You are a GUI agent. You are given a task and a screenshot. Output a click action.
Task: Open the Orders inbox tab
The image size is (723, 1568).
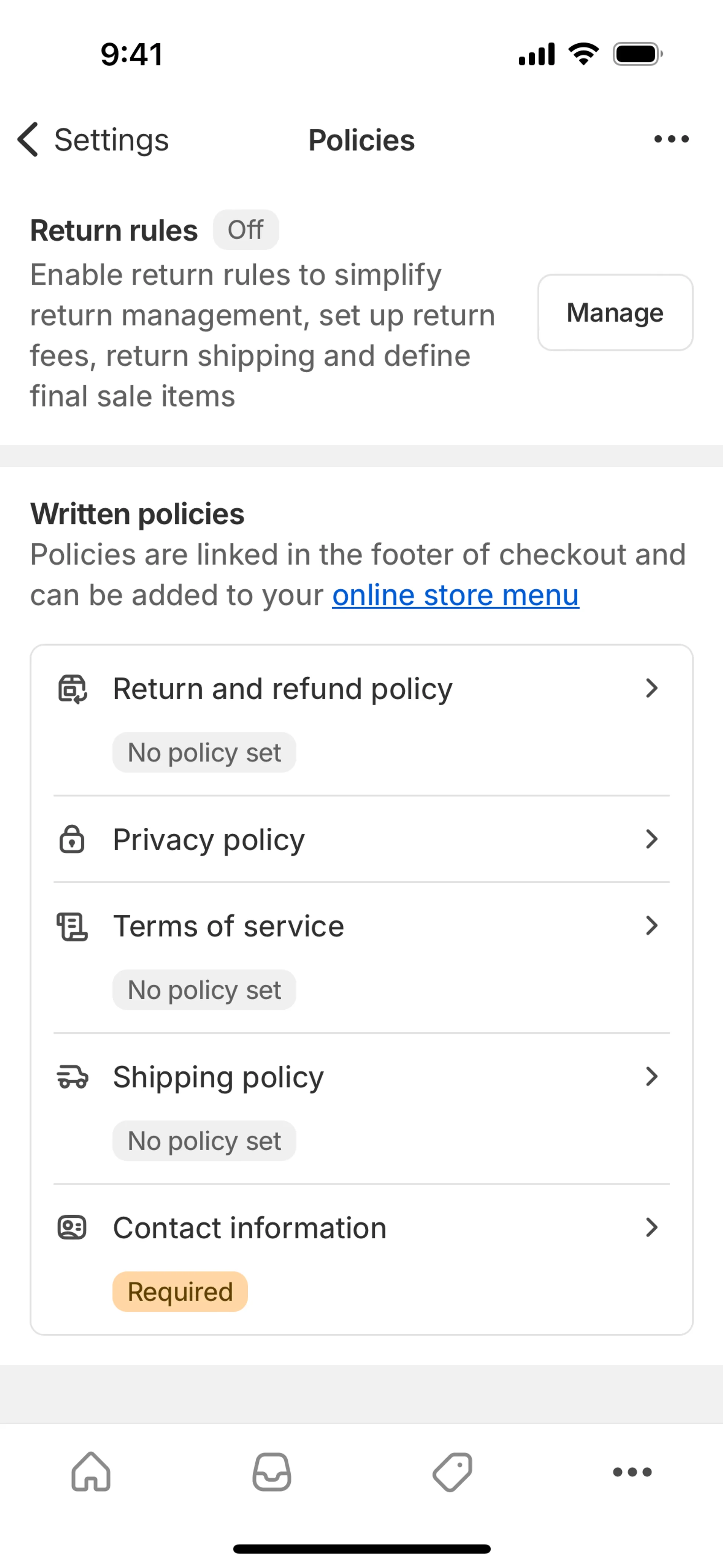pyautogui.click(x=272, y=1472)
